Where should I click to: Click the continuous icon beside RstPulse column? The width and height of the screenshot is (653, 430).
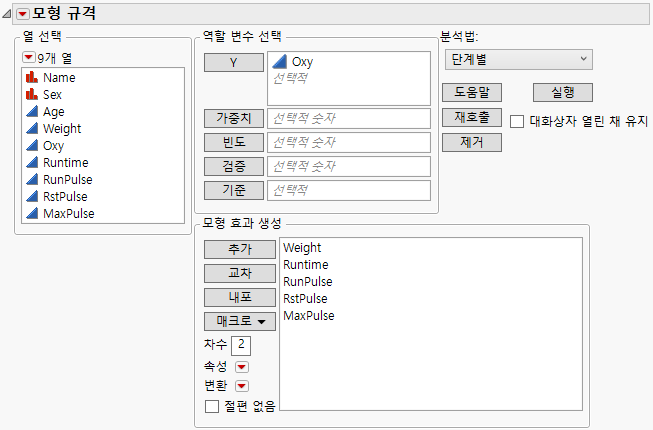(x=32, y=196)
